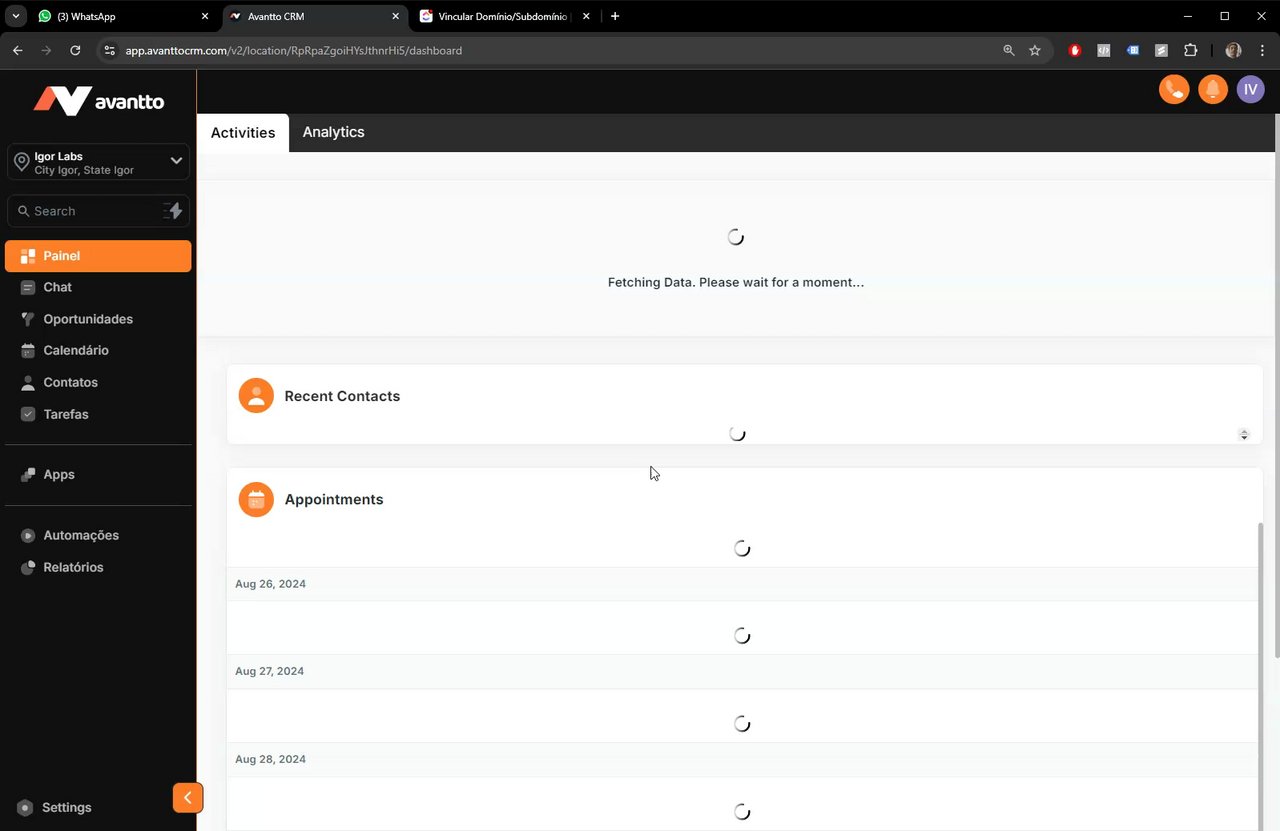Screen dimensions: 1280x831
Task: Collapse the sidebar with orange arrow
Action: click(x=187, y=798)
